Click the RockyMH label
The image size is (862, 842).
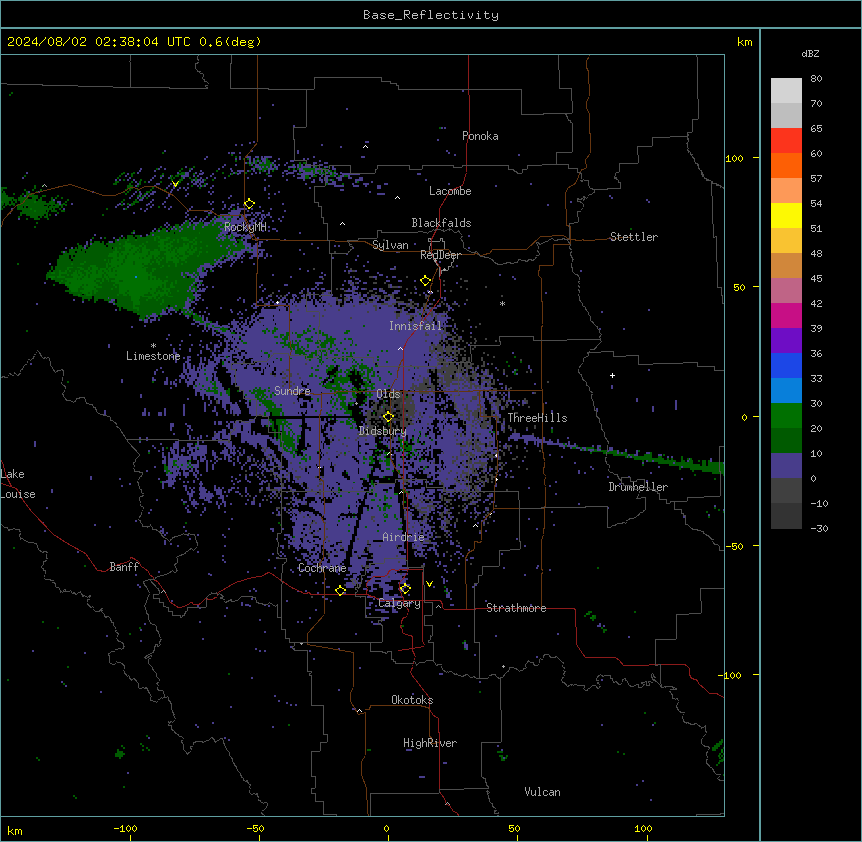245,227
